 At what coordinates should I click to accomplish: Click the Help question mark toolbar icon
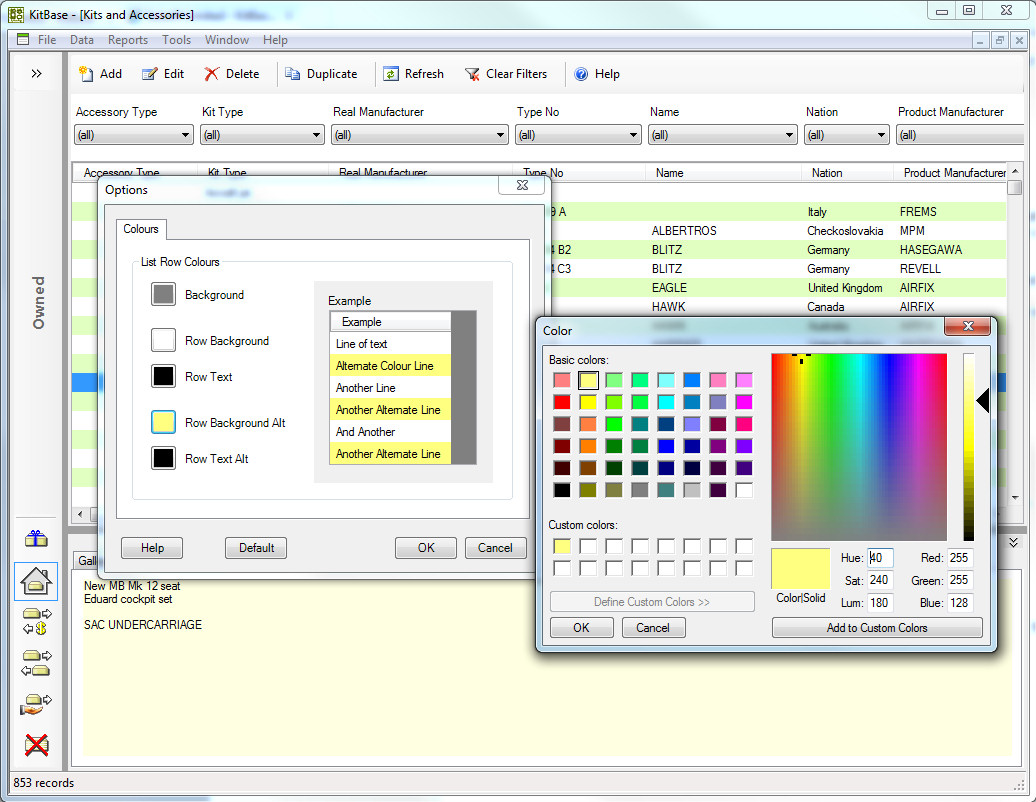[581, 74]
